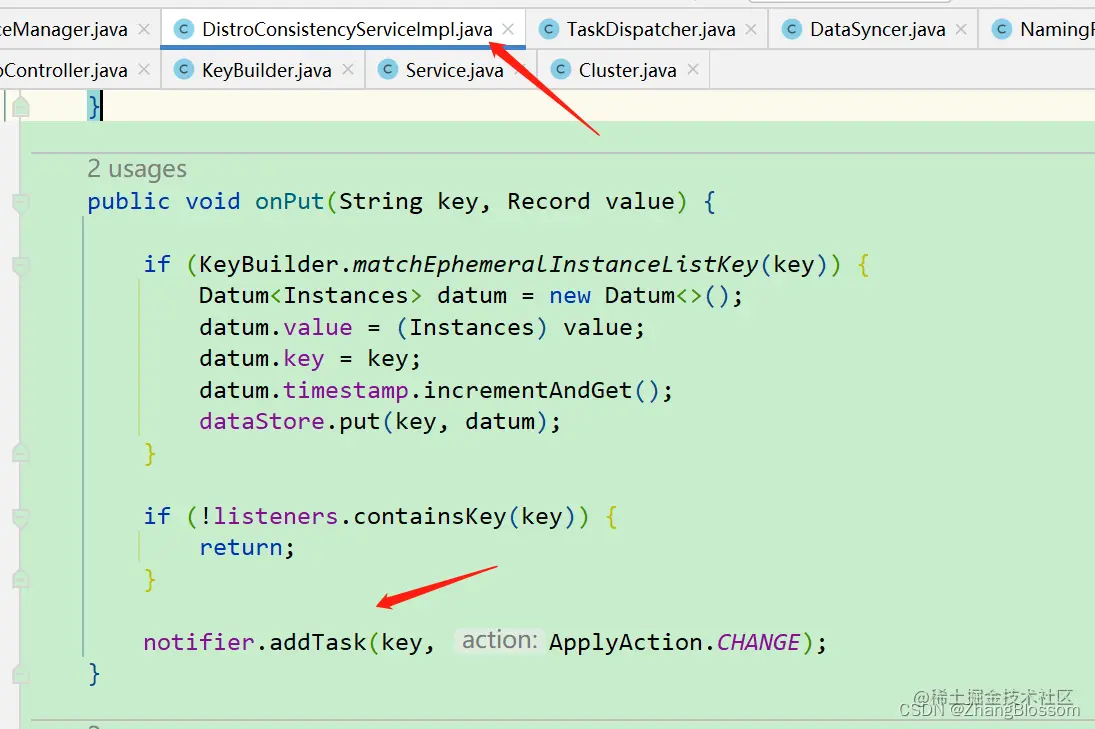Close the Cluster.java tab
This screenshot has width=1095, height=729.
[x=693, y=70]
